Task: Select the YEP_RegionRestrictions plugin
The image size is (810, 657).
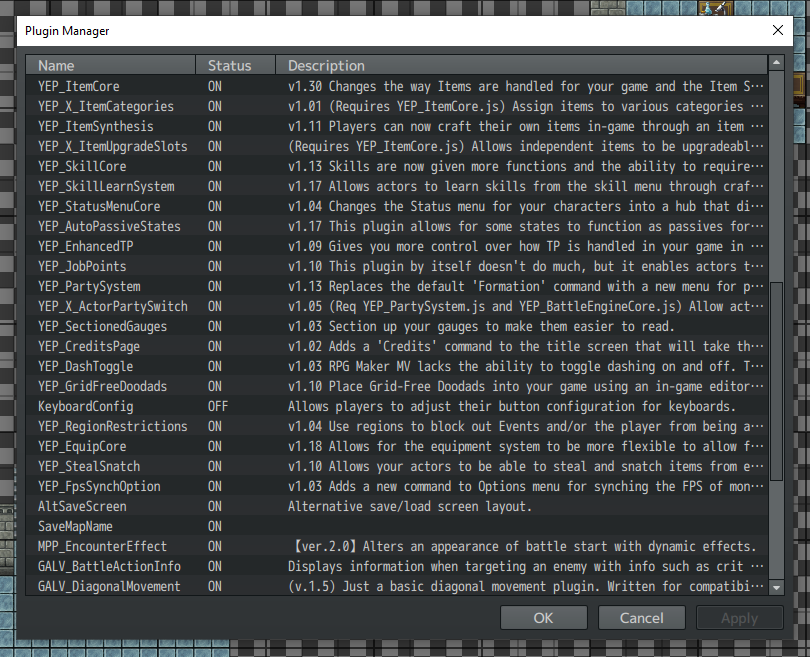Action: pyautogui.click(x=397, y=426)
